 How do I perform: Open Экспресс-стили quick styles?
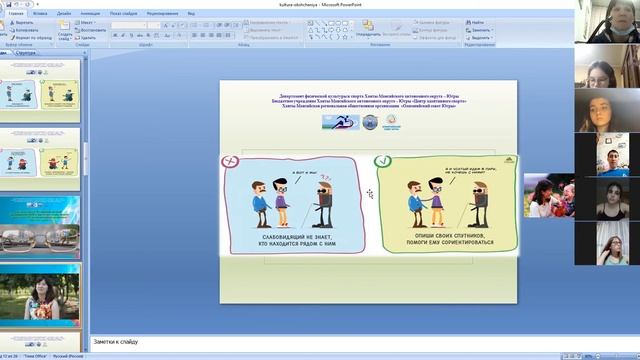coord(396,29)
